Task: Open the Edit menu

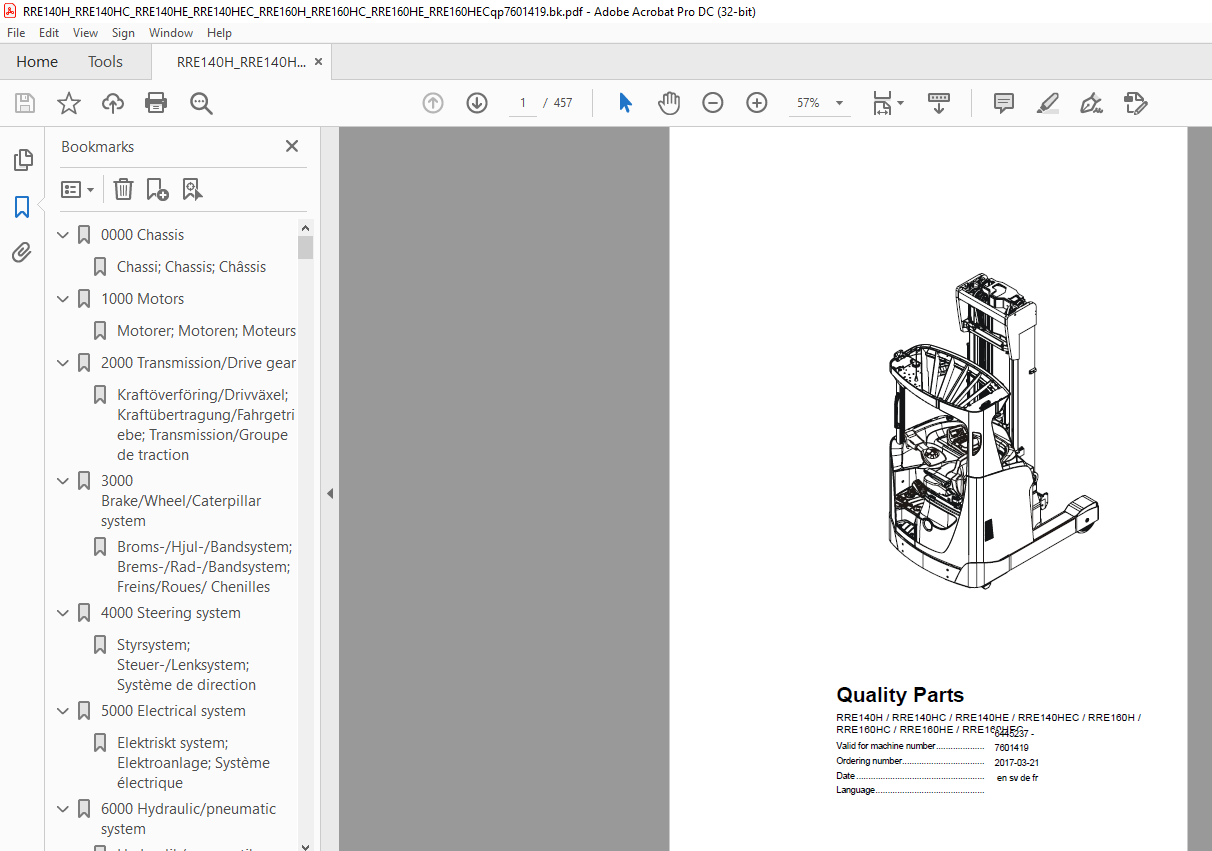Action: tap(49, 33)
